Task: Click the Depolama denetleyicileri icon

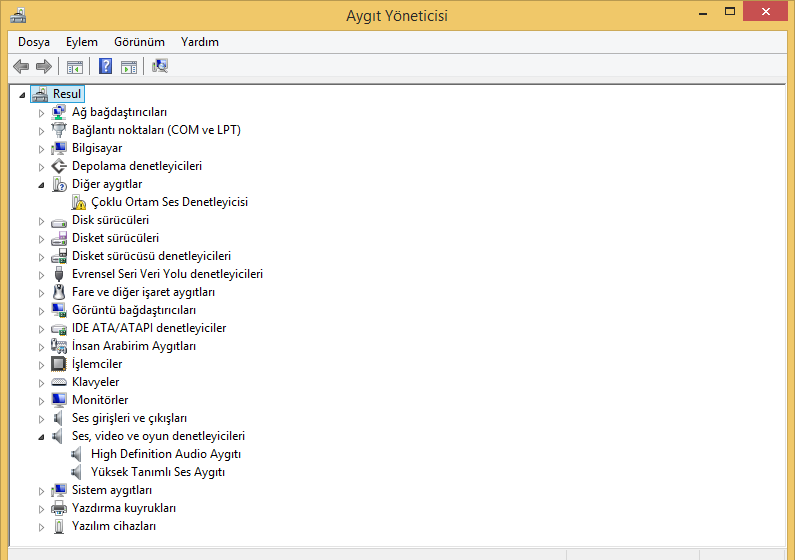Action: [x=59, y=166]
